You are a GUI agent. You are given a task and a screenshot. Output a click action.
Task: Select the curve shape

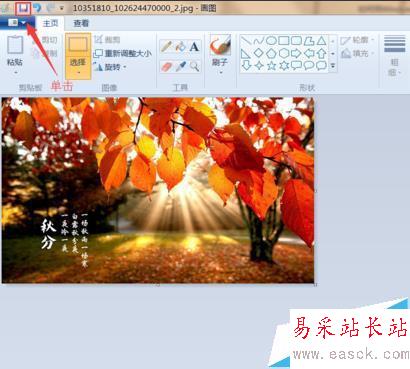259,41
